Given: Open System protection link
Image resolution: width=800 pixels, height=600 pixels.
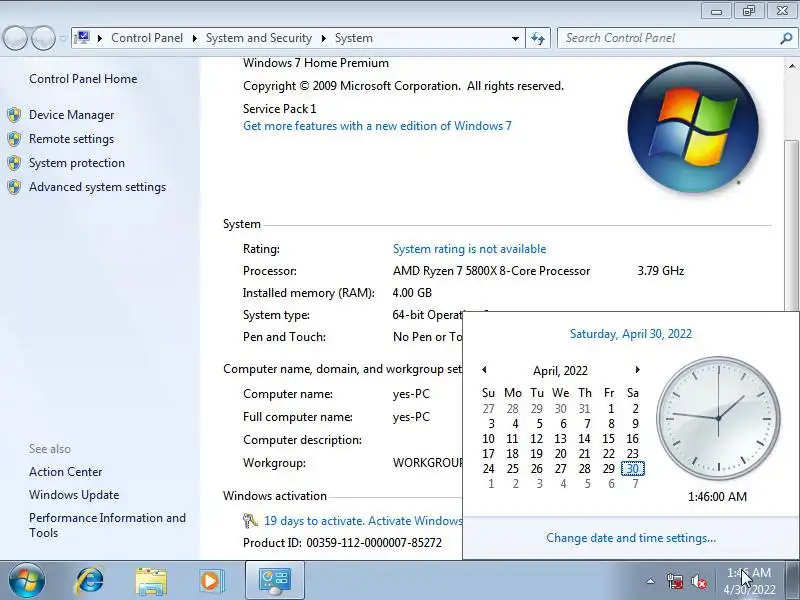Looking at the screenshot, I should point(77,163).
